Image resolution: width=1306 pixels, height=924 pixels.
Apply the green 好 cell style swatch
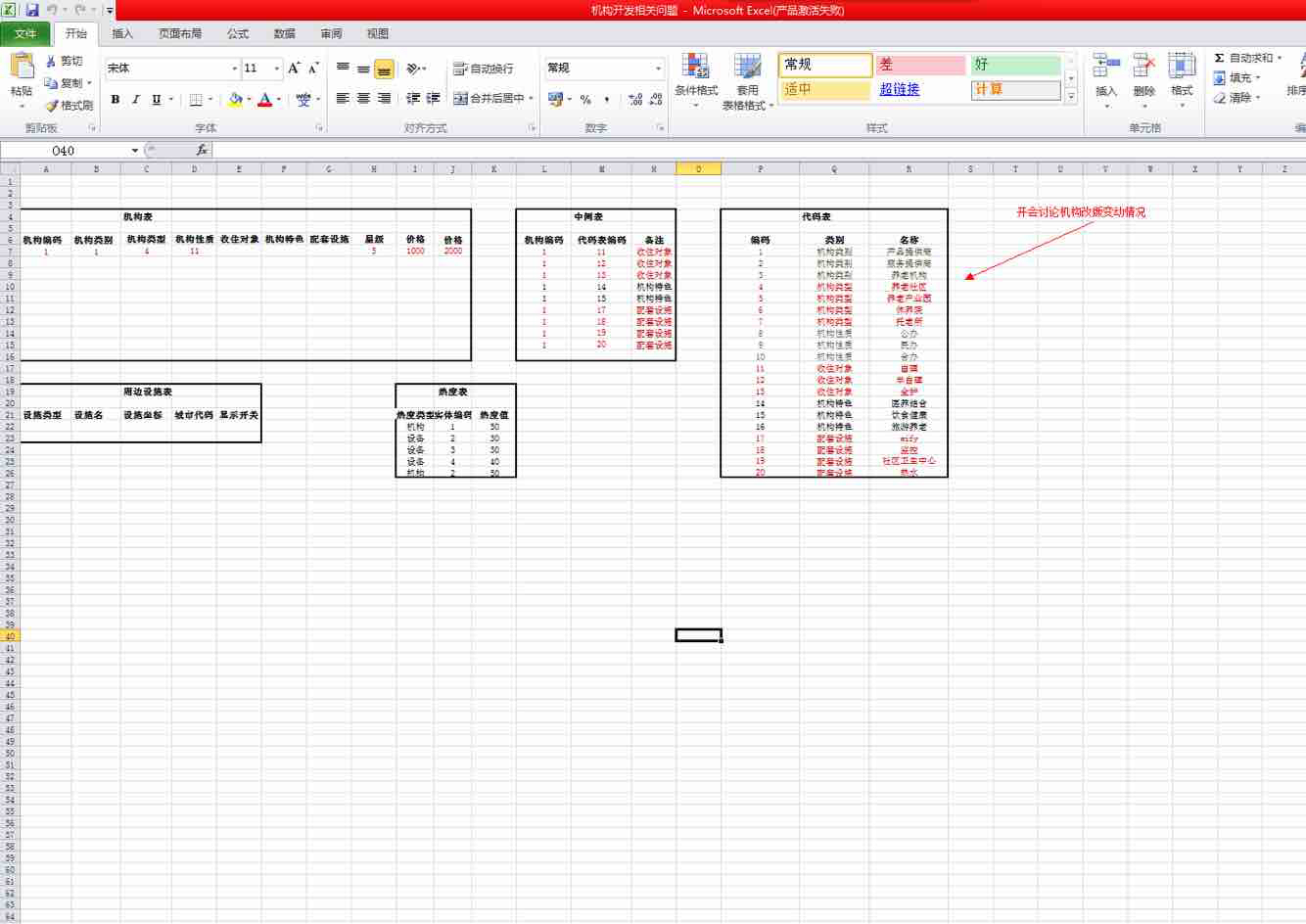pos(1015,65)
